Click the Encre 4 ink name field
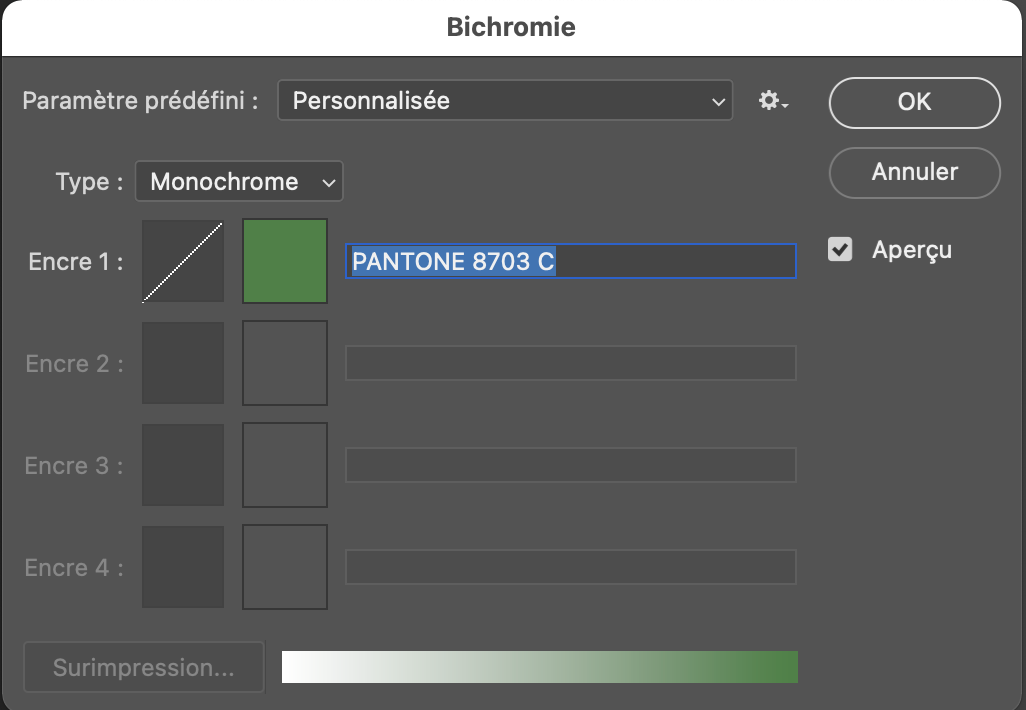The height and width of the screenshot is (710, 1026). 571,567
